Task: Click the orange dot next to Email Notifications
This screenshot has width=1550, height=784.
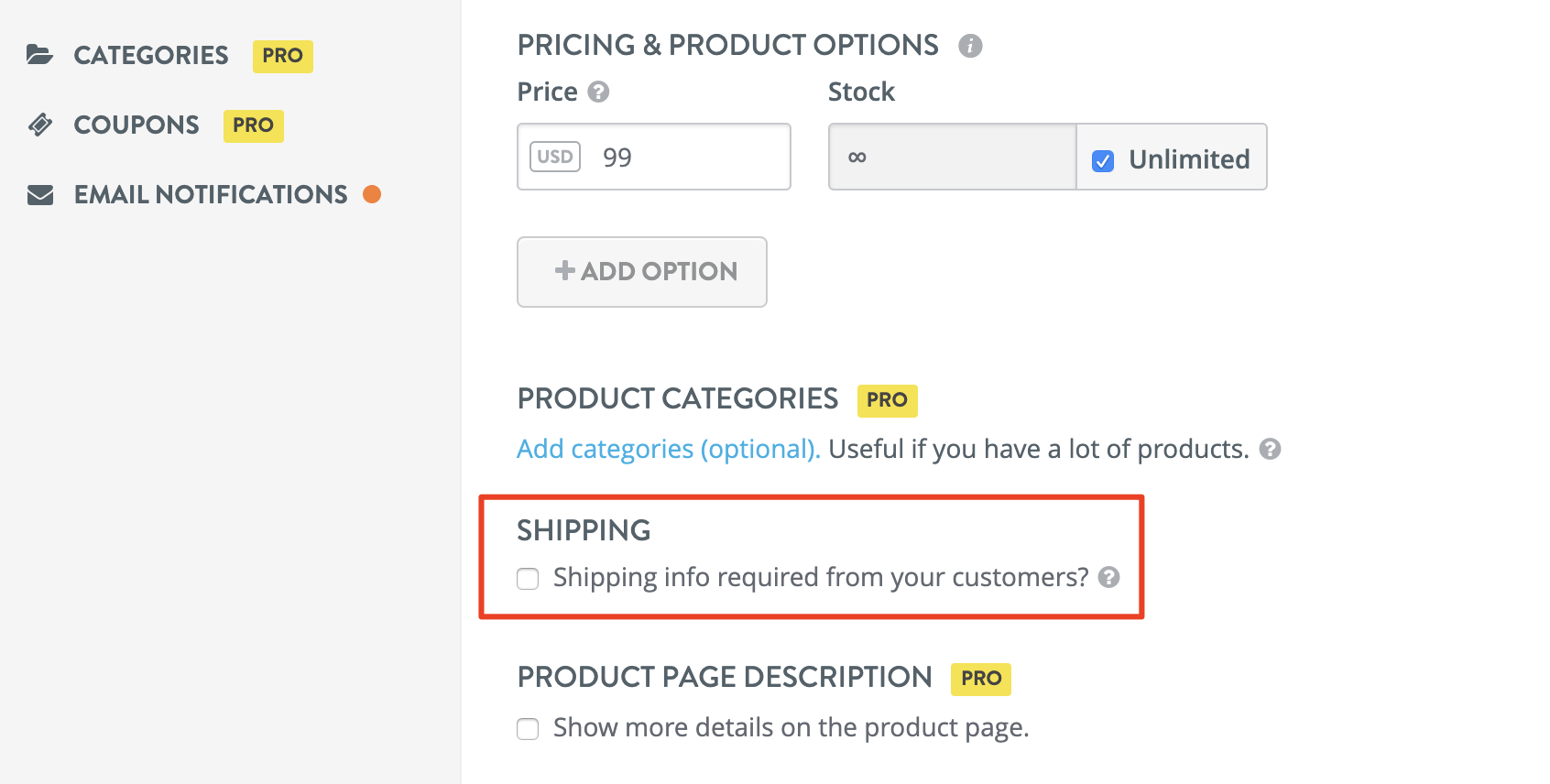Action: click(372, 194)
